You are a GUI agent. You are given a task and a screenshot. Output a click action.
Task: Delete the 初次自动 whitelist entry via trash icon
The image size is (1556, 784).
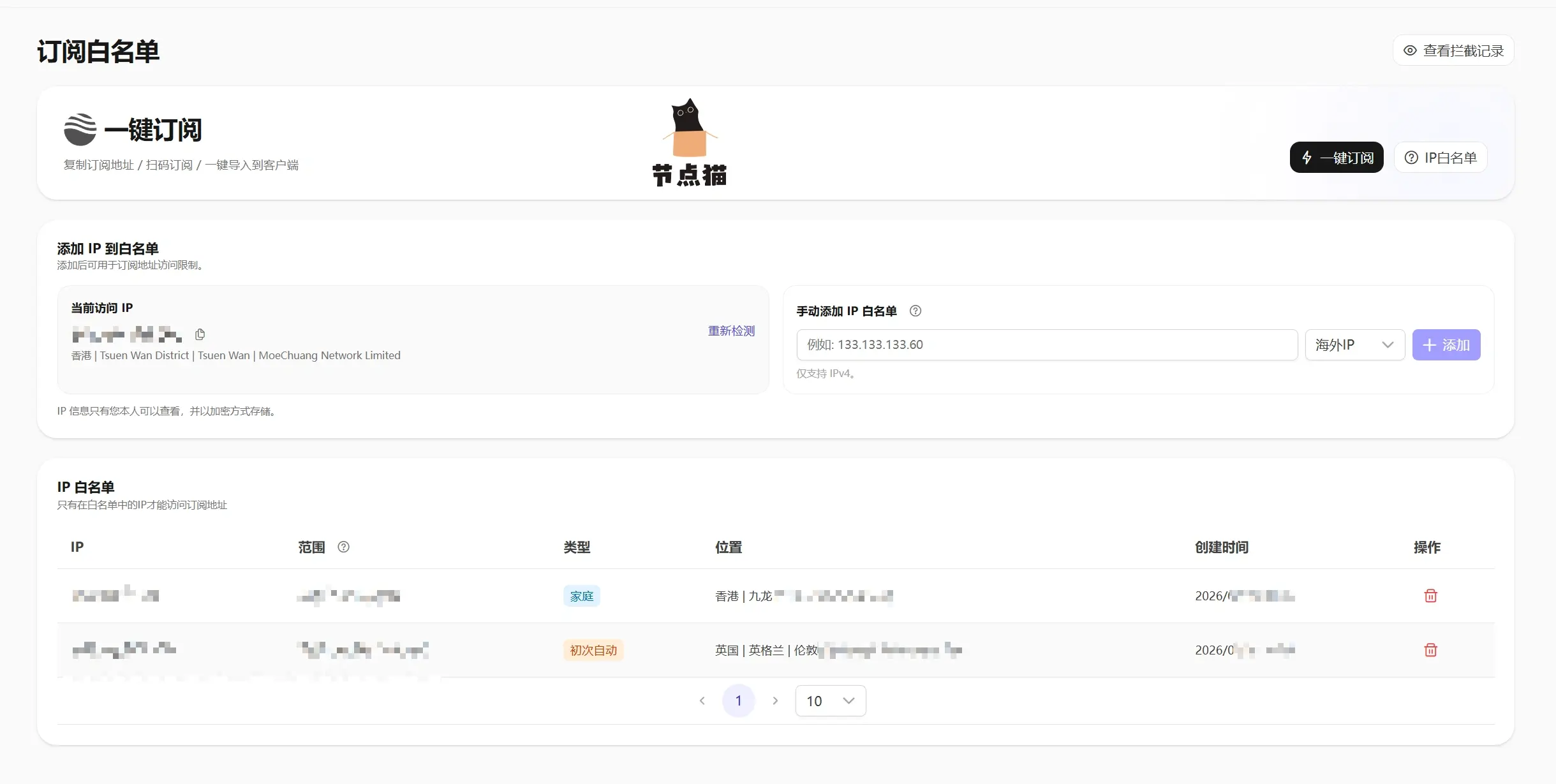[1430, 650]
